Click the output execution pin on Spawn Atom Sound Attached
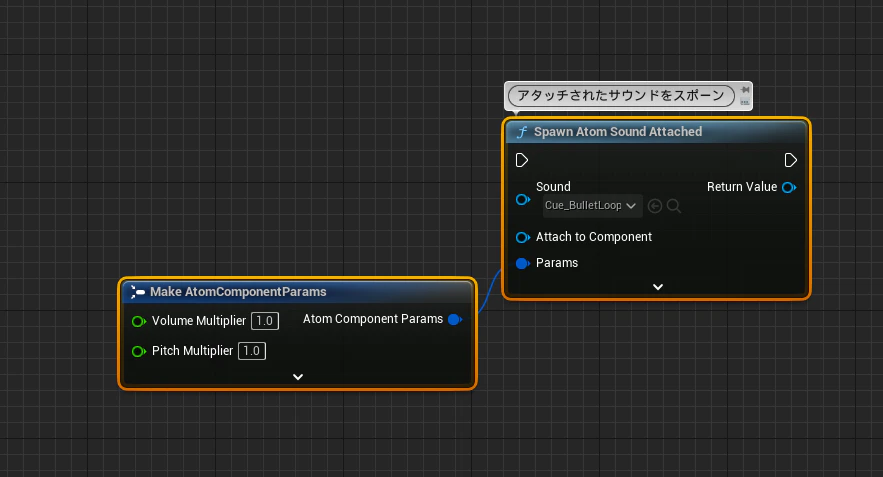The image size is (883, 477). [791, 161]
